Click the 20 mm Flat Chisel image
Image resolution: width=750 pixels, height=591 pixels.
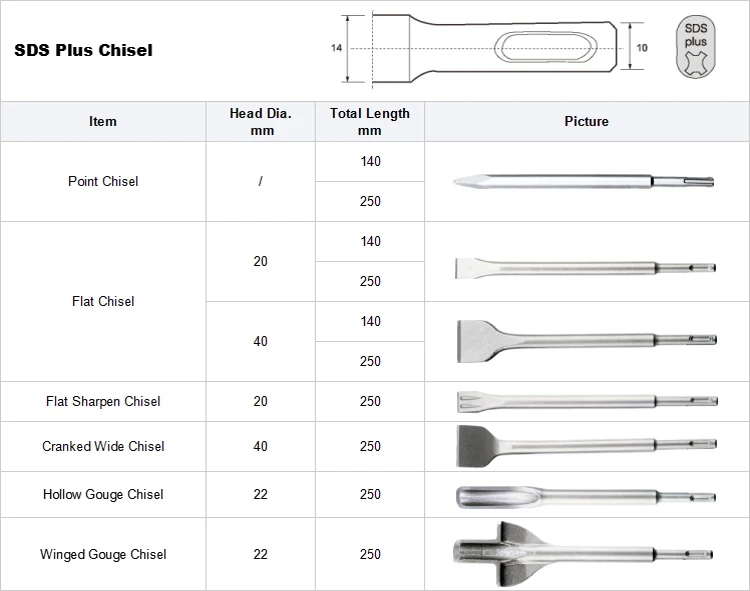584,267
